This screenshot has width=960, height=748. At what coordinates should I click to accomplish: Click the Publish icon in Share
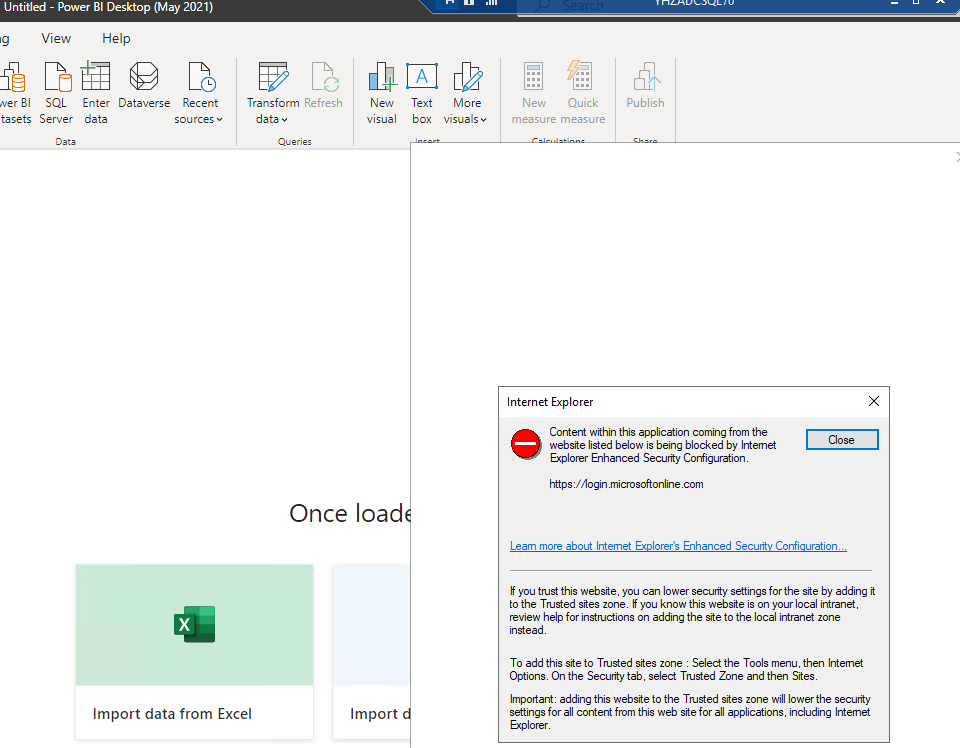coord(645,77)
